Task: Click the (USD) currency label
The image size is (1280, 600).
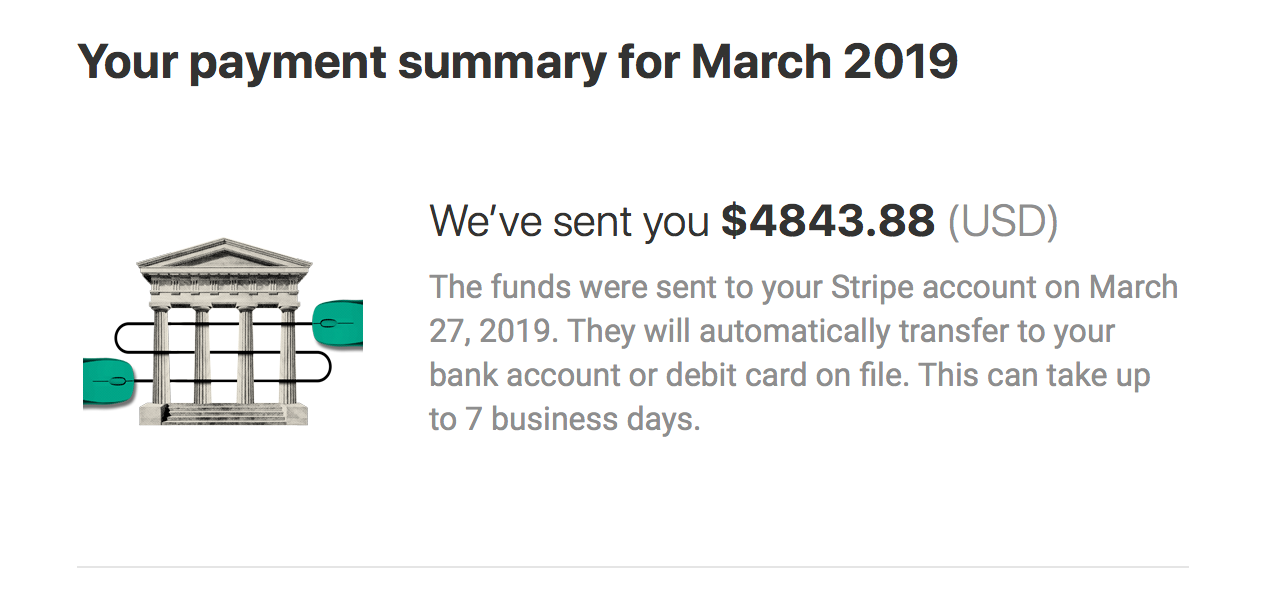Action: [x=1002, y=222]
